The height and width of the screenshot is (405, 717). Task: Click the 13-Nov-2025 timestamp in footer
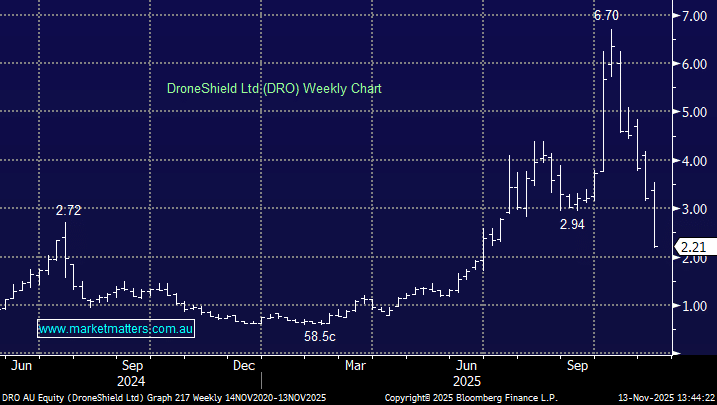click(x=663, y=397)
